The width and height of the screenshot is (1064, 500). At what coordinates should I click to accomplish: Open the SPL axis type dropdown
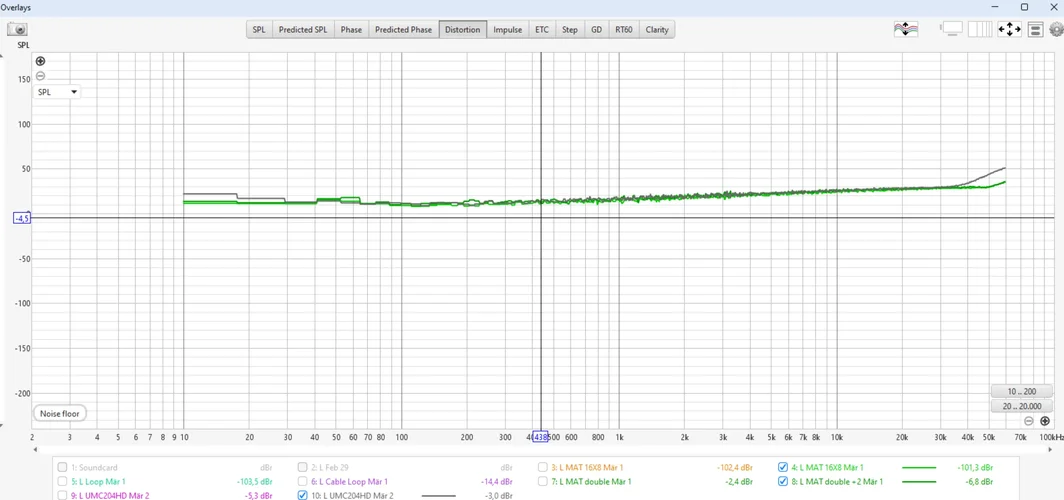tap(57, 92)
